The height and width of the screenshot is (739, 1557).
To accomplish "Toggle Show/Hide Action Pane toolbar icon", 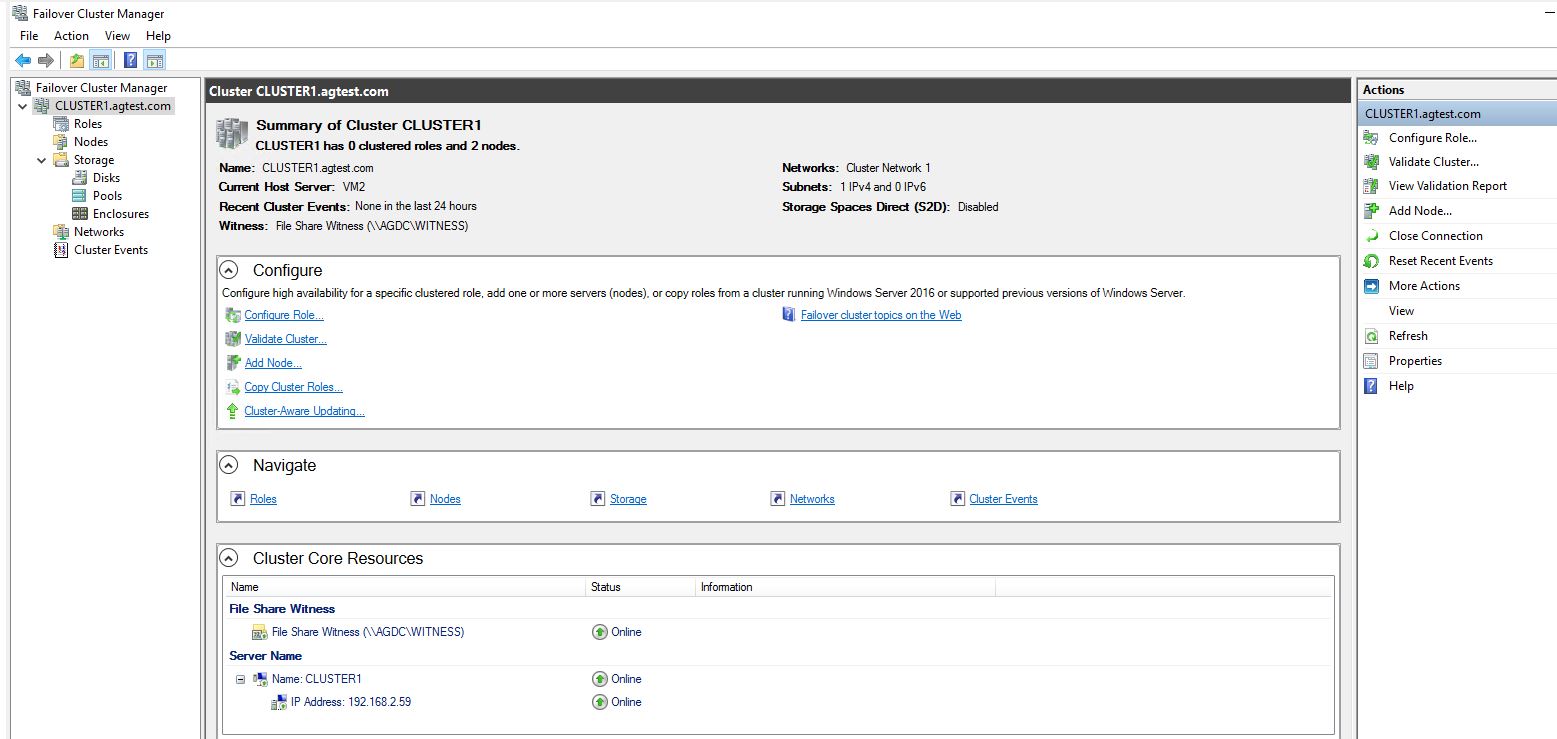I will coord(154,60).
